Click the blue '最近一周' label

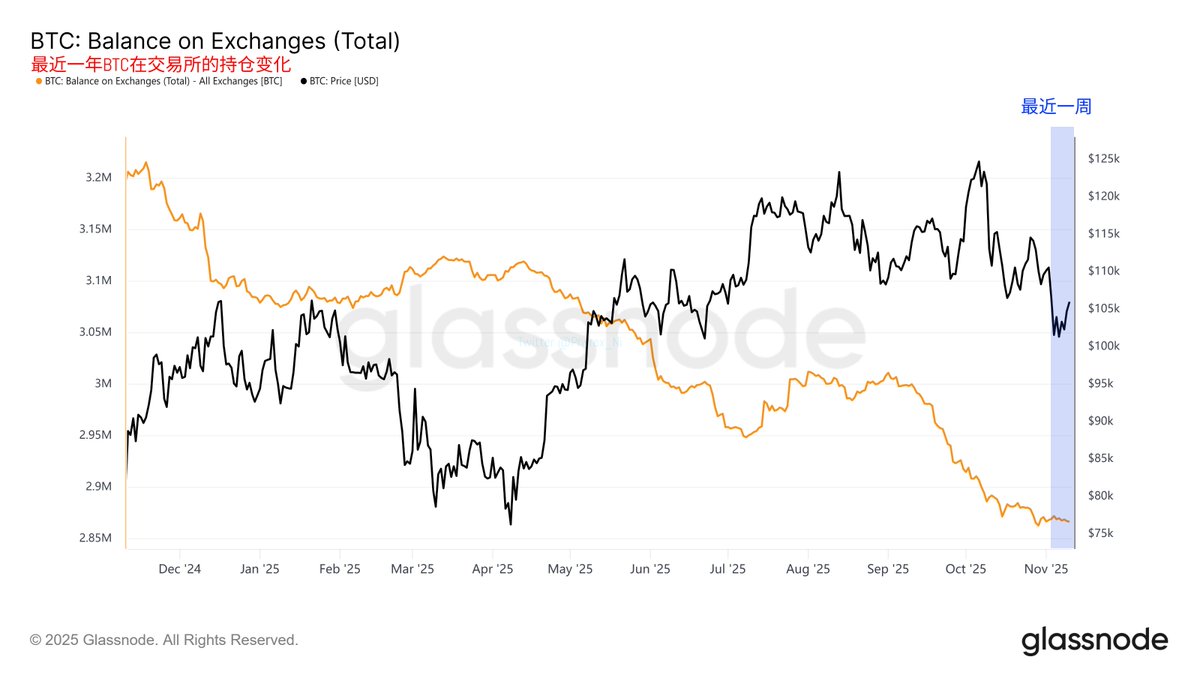point(1055,107)
